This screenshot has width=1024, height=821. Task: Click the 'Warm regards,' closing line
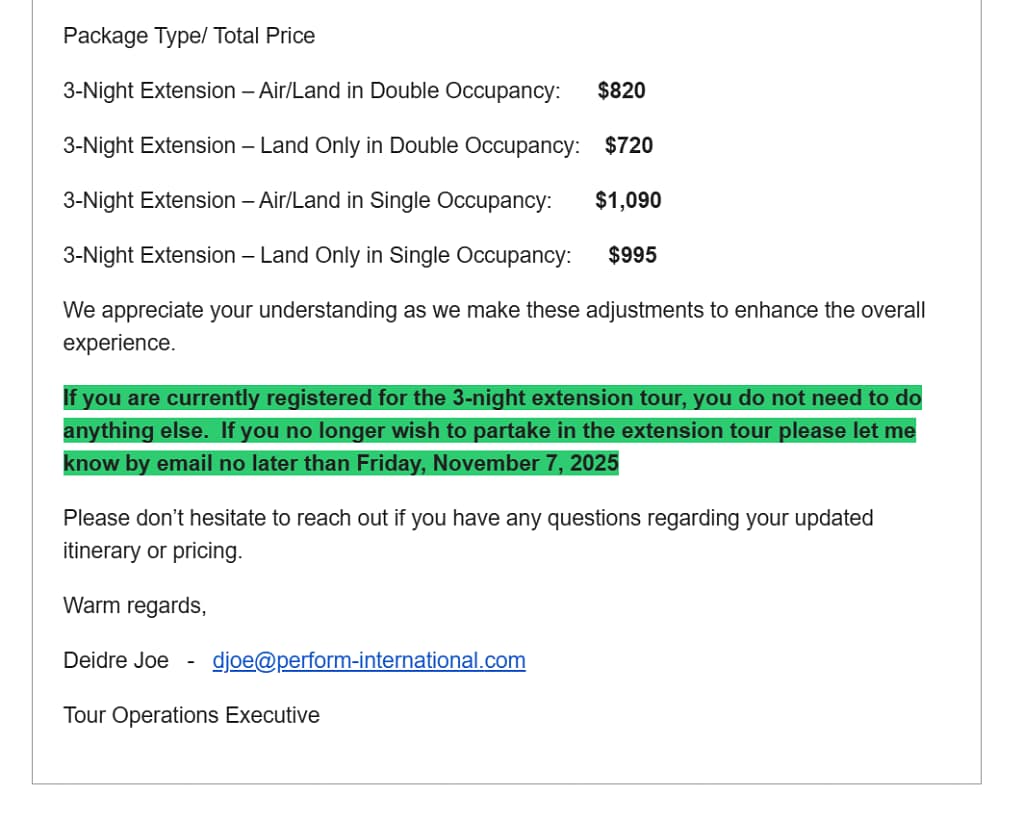click(x=134, y=606)
